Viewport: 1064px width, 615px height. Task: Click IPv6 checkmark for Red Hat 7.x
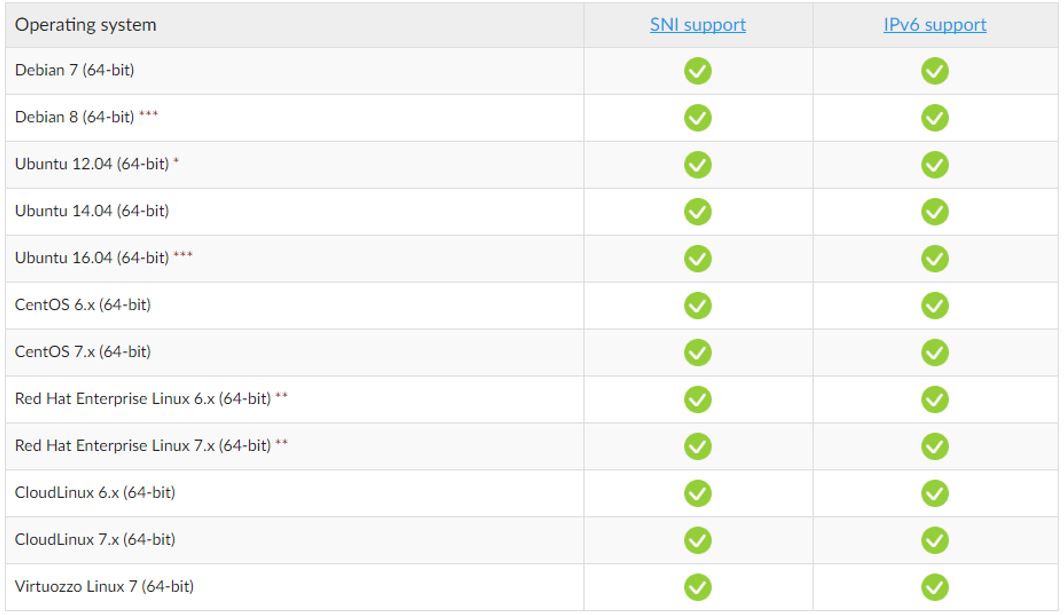[934, 447]
